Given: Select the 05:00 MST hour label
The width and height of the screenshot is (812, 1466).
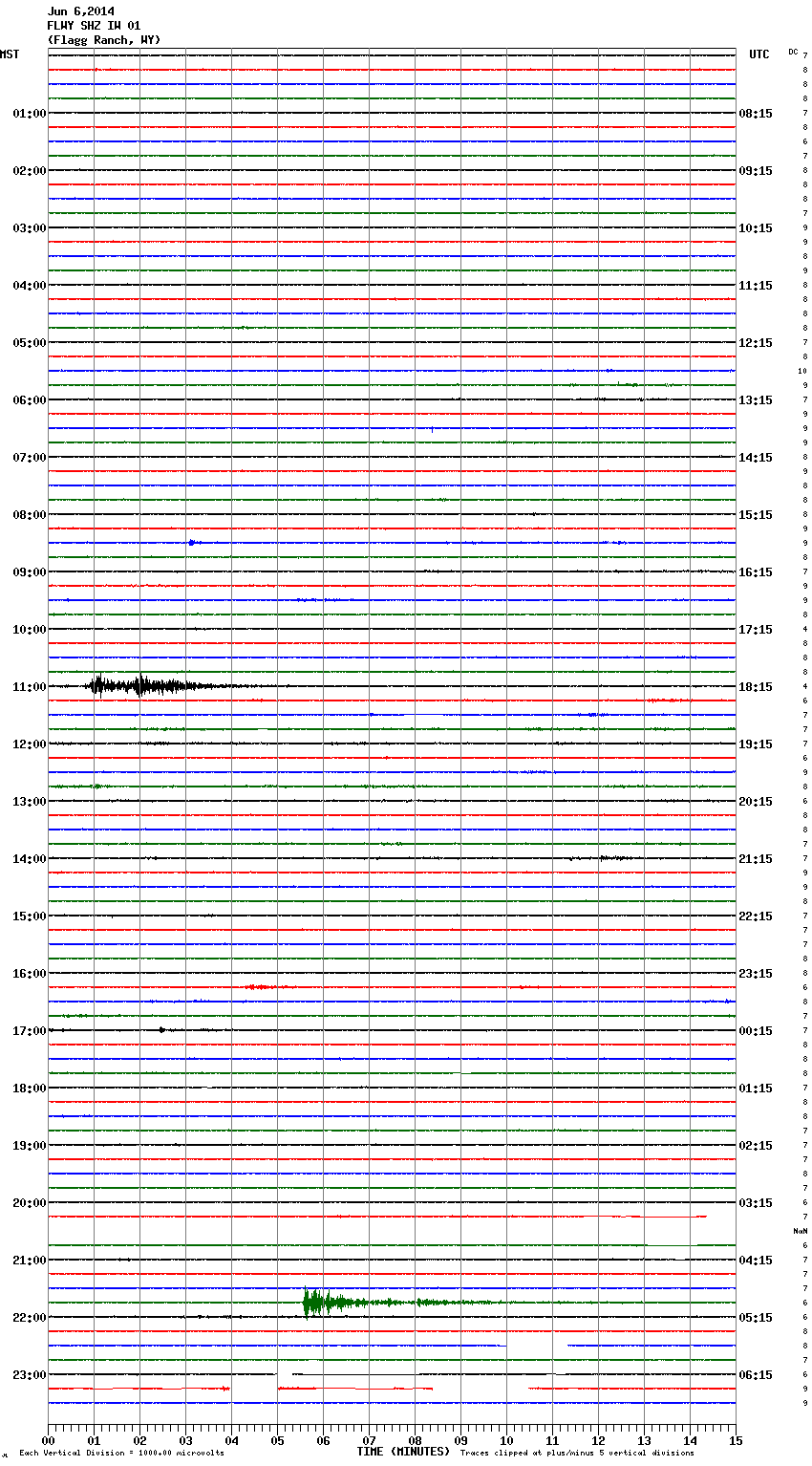Looking at the screenshot, I should tap(30, 343).
